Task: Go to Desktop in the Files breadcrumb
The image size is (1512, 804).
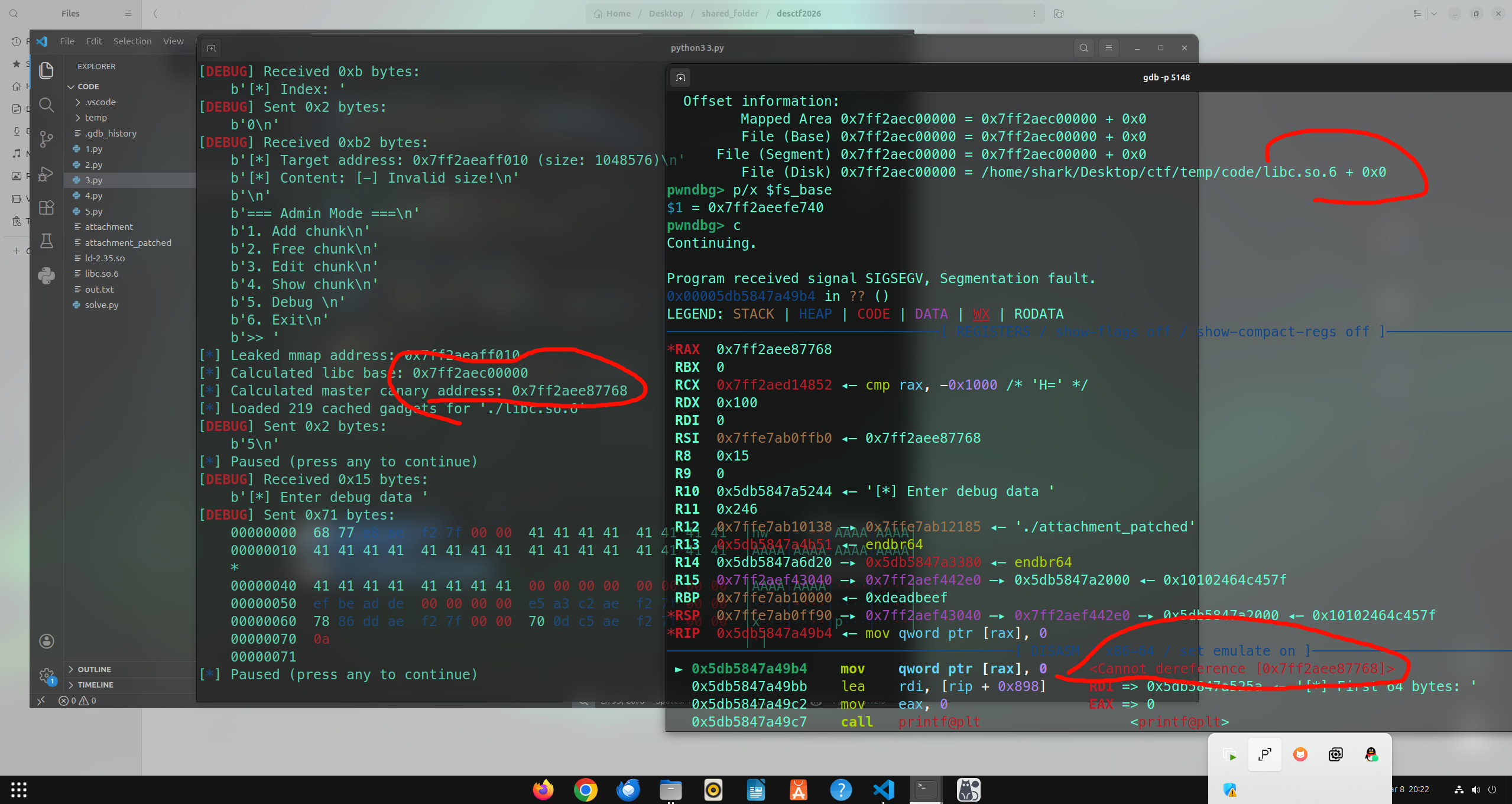Action: pyautogui.click(x=666, y=14)
